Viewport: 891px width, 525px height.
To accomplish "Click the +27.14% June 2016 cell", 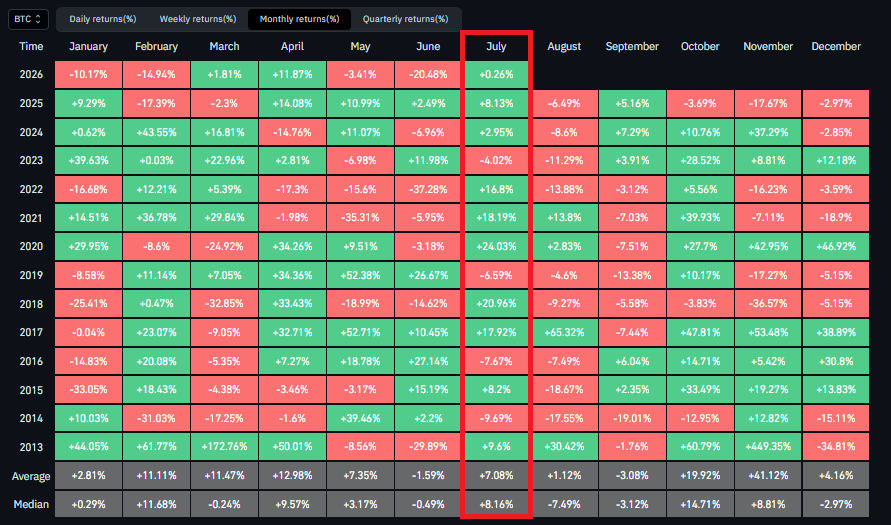I will click(428, 361).
